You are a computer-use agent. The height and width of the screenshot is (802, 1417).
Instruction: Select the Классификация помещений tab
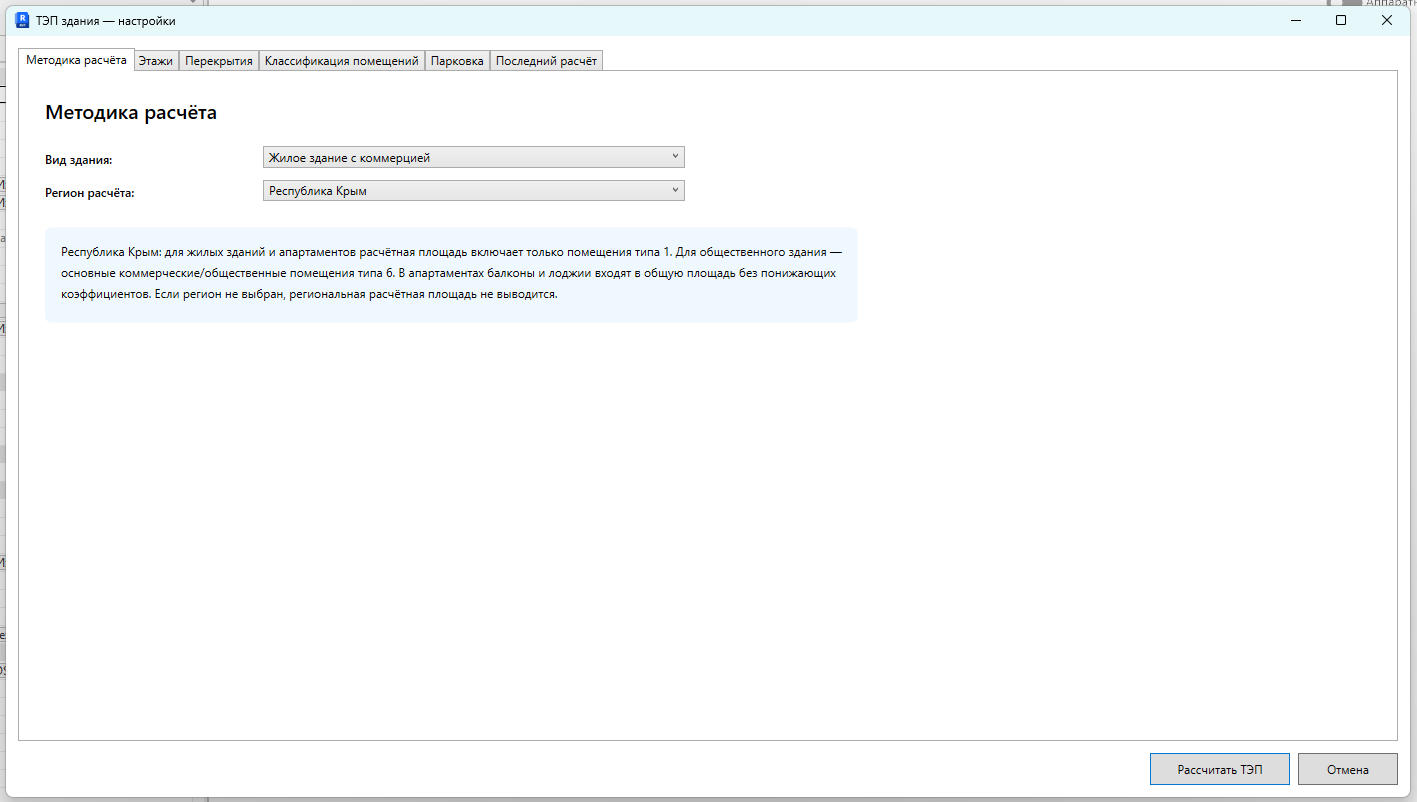(x=342, y=61)
